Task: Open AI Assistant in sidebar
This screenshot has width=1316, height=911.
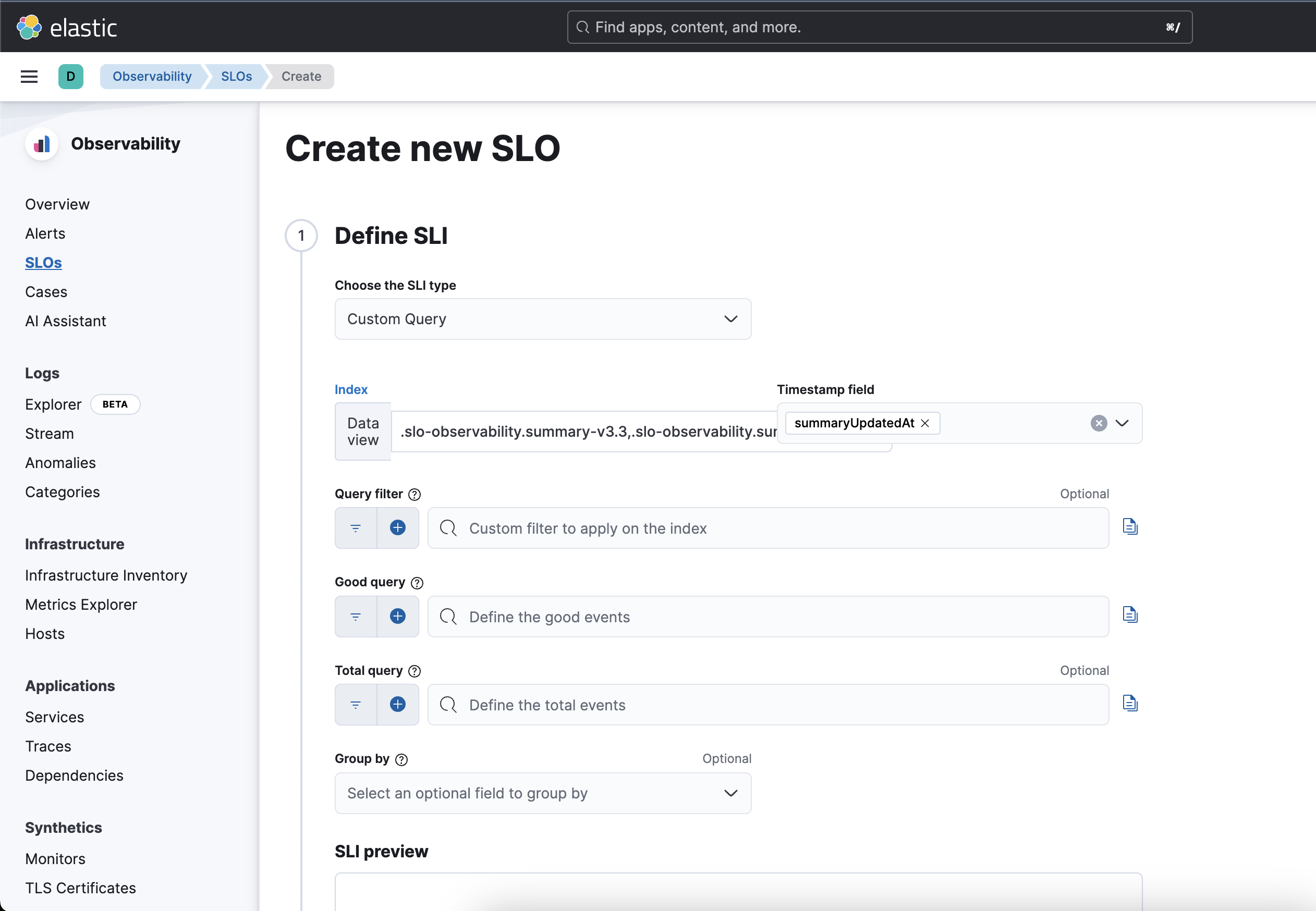Action: 66,321
